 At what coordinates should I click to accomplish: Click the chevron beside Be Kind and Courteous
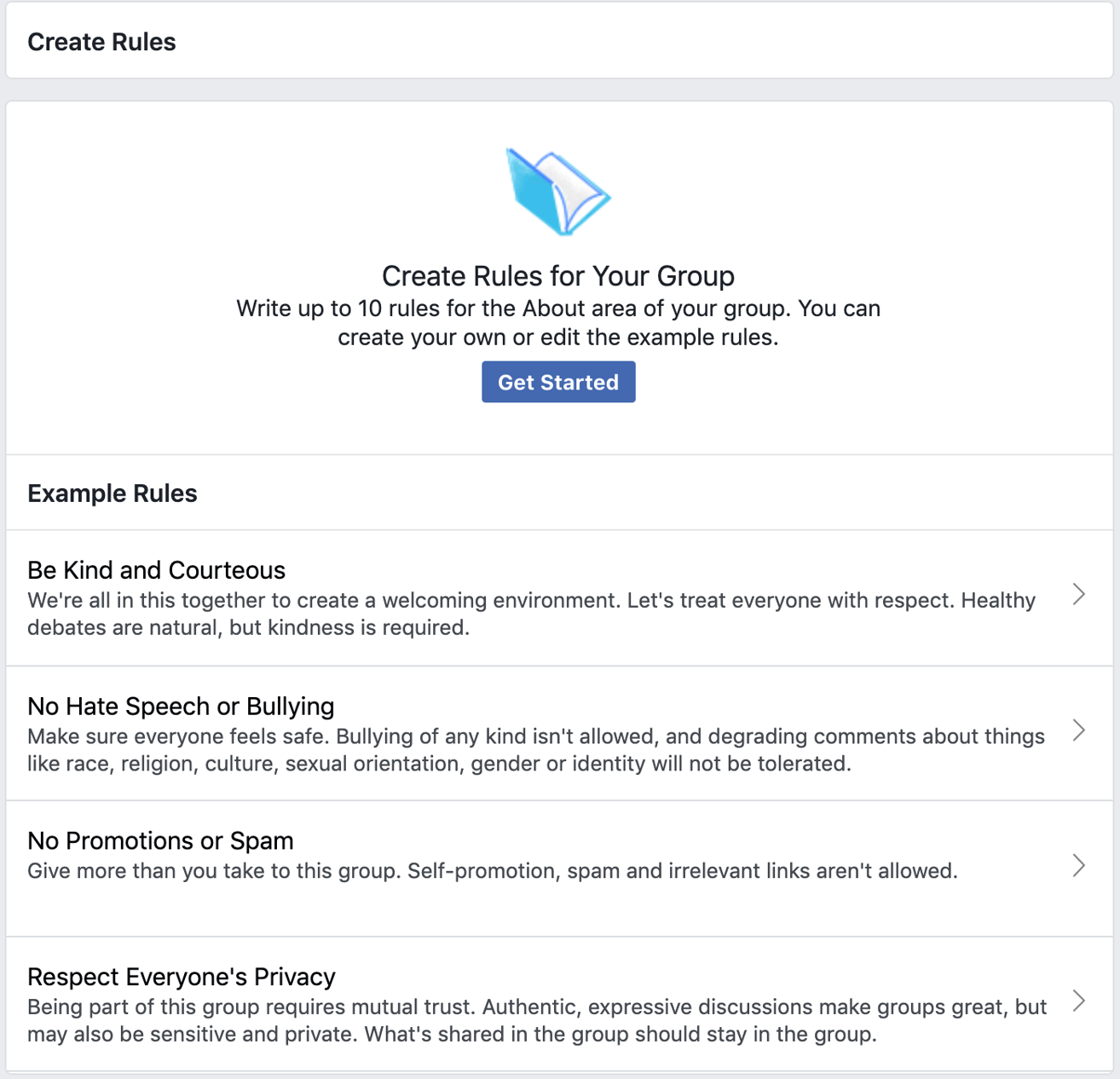1078,594
